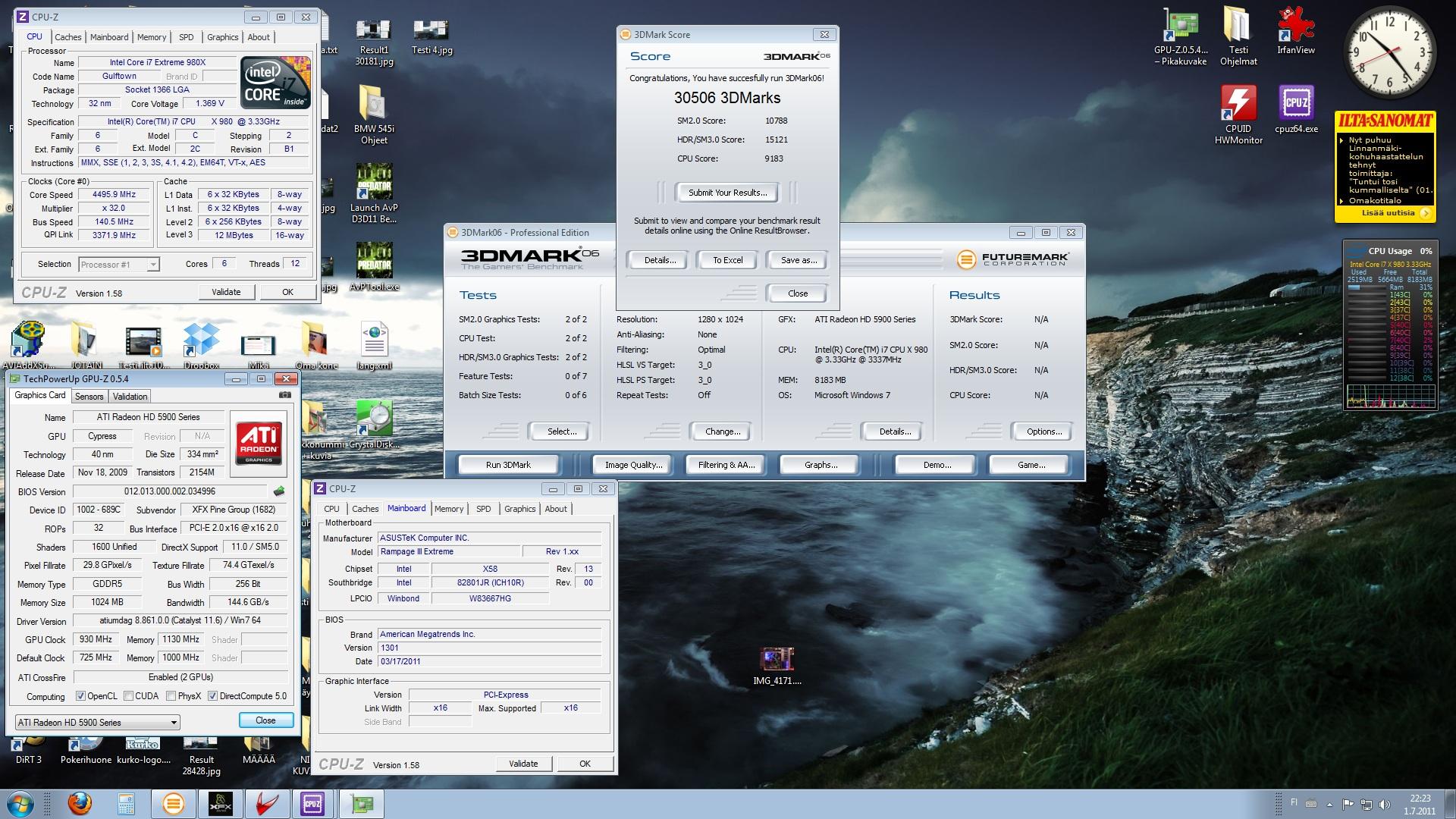Open Memory tab in top CPU-Z window

click(x=152, y=37)
